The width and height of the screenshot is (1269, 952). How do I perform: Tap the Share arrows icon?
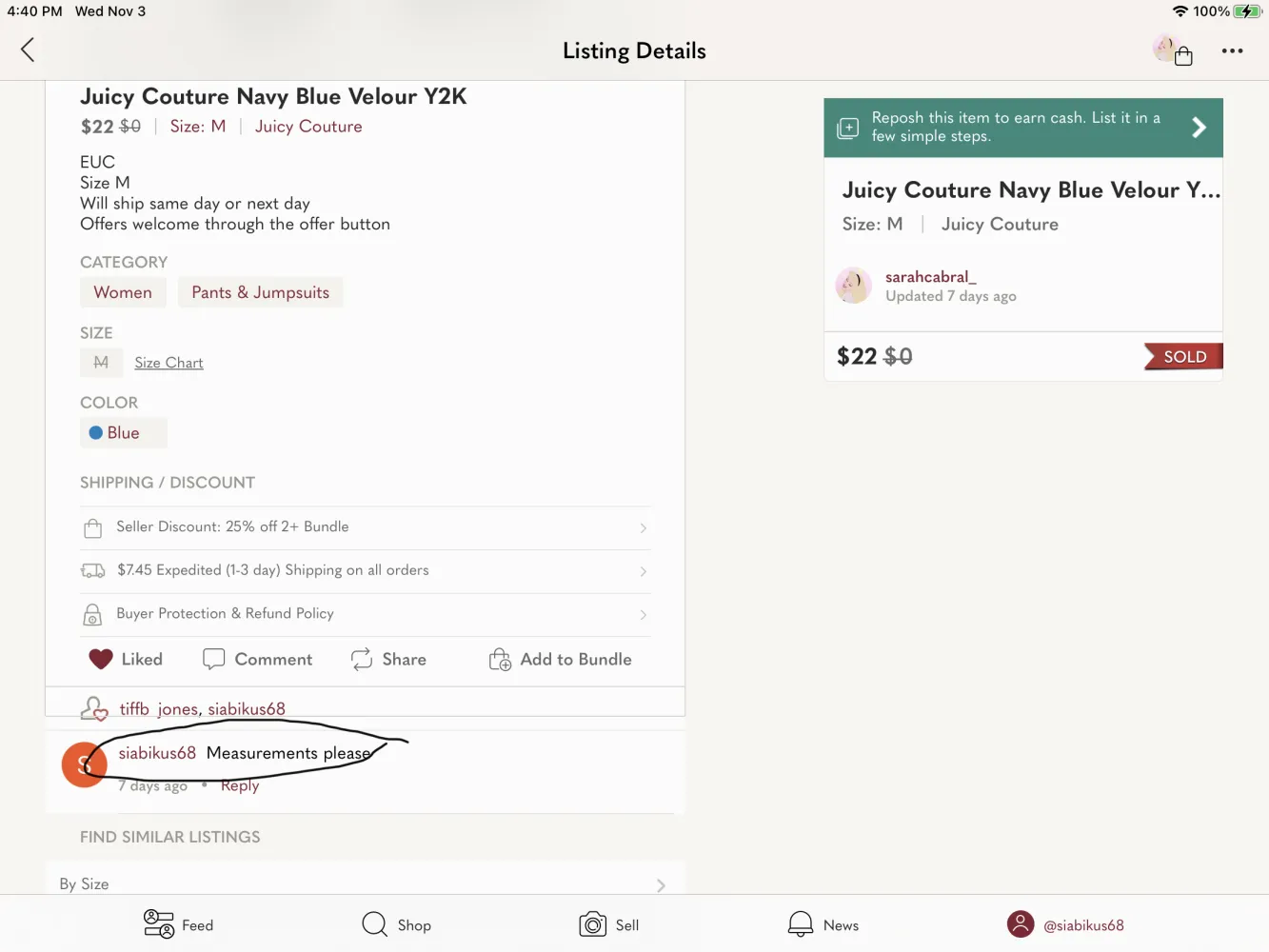coord(362,659)
